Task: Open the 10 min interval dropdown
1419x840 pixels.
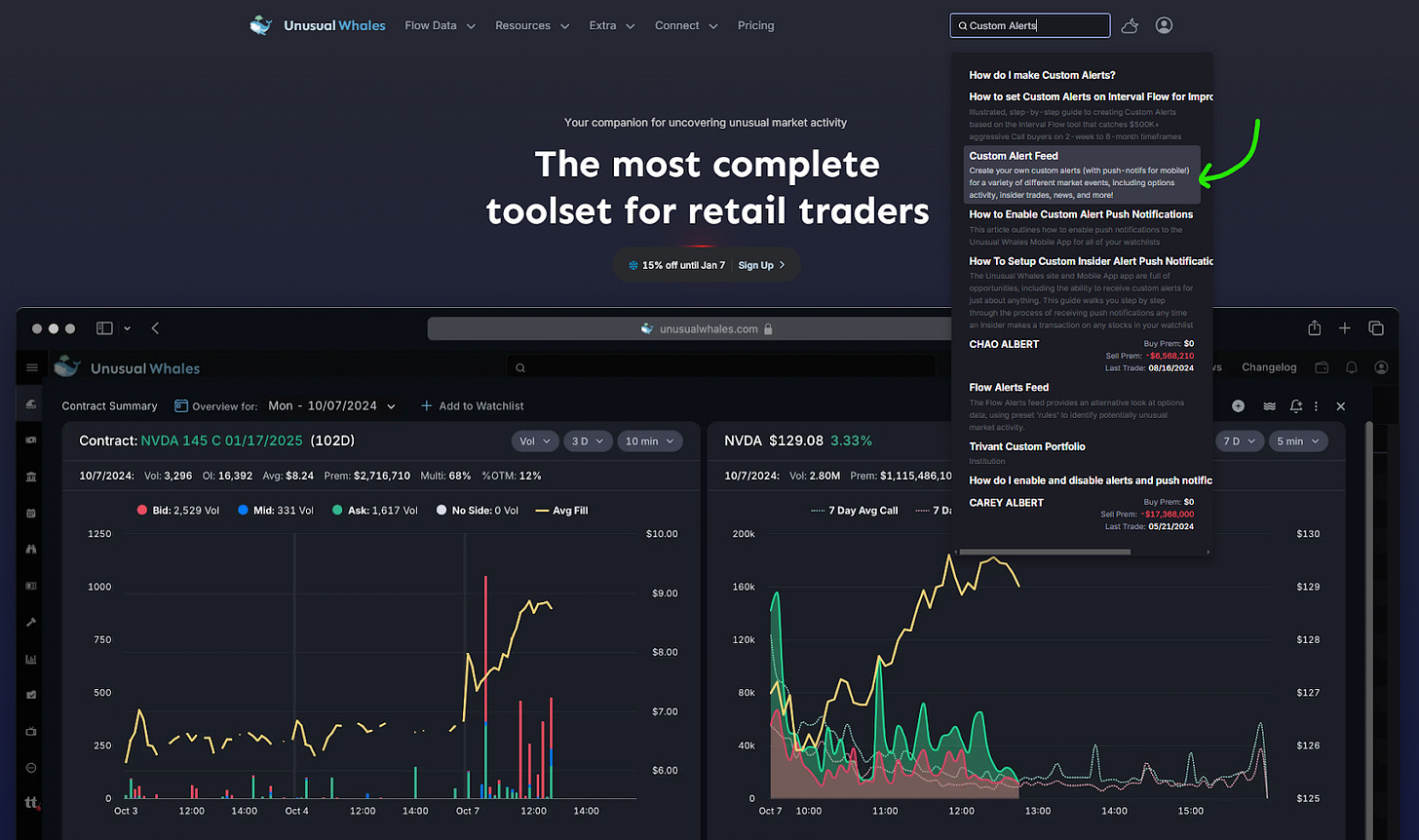Action: click(x=650, y=440)
